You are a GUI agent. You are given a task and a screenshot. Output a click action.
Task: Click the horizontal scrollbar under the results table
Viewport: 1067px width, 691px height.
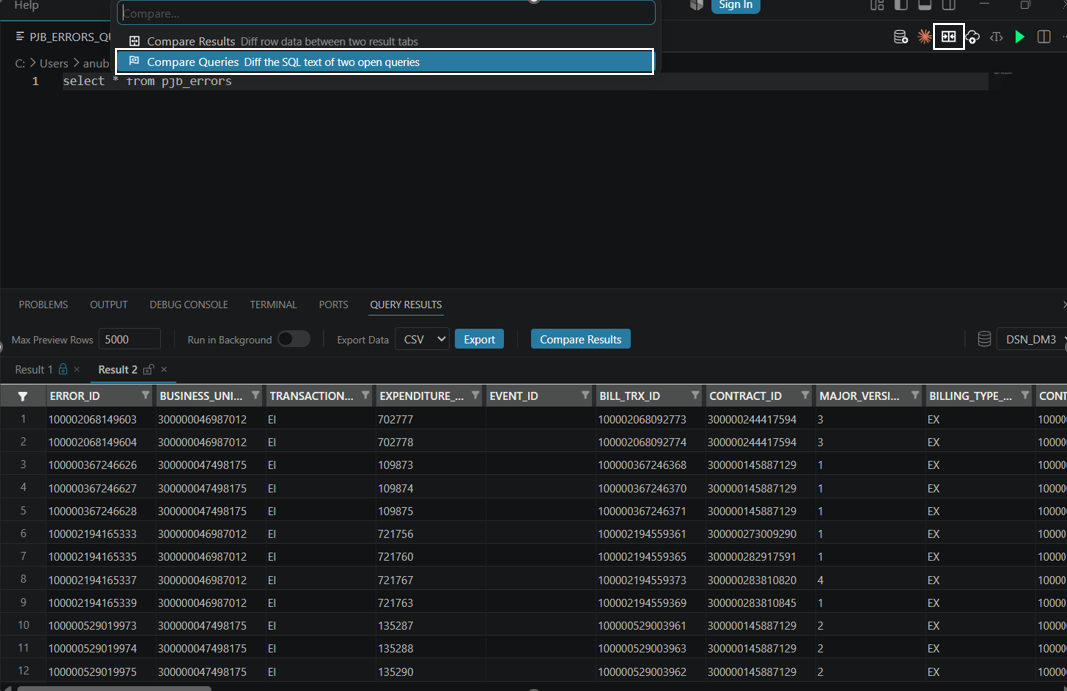click(114, 688)
